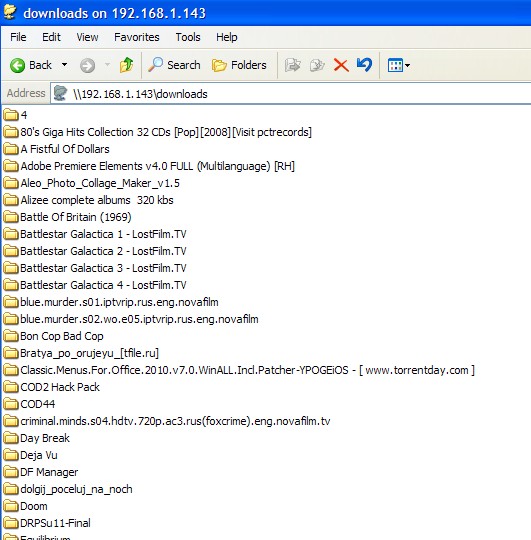Open the File menu
Screen dimensions: 531x540
pos(18,37)
